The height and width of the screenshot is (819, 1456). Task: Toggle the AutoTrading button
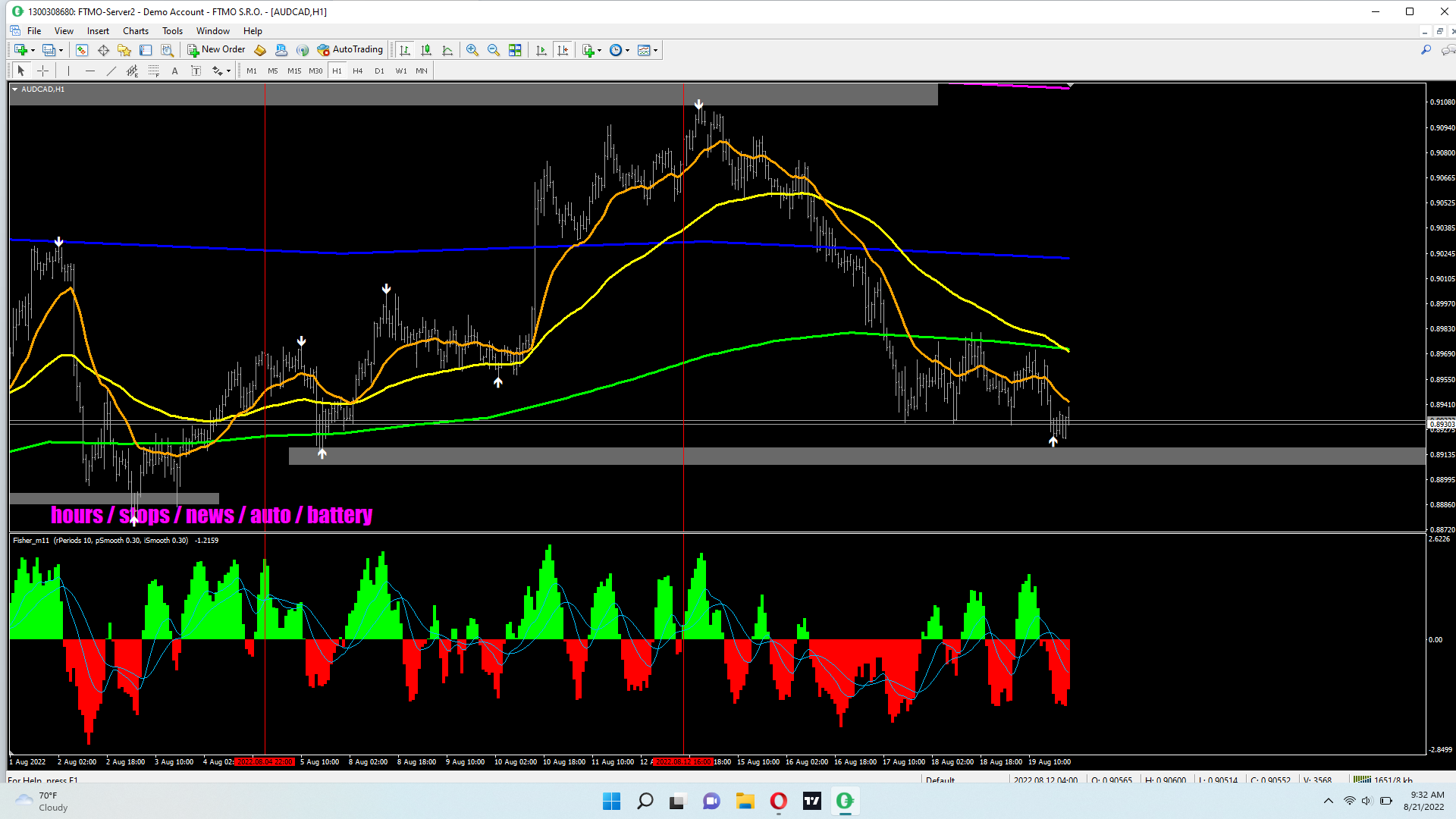[x=350, y=50]
